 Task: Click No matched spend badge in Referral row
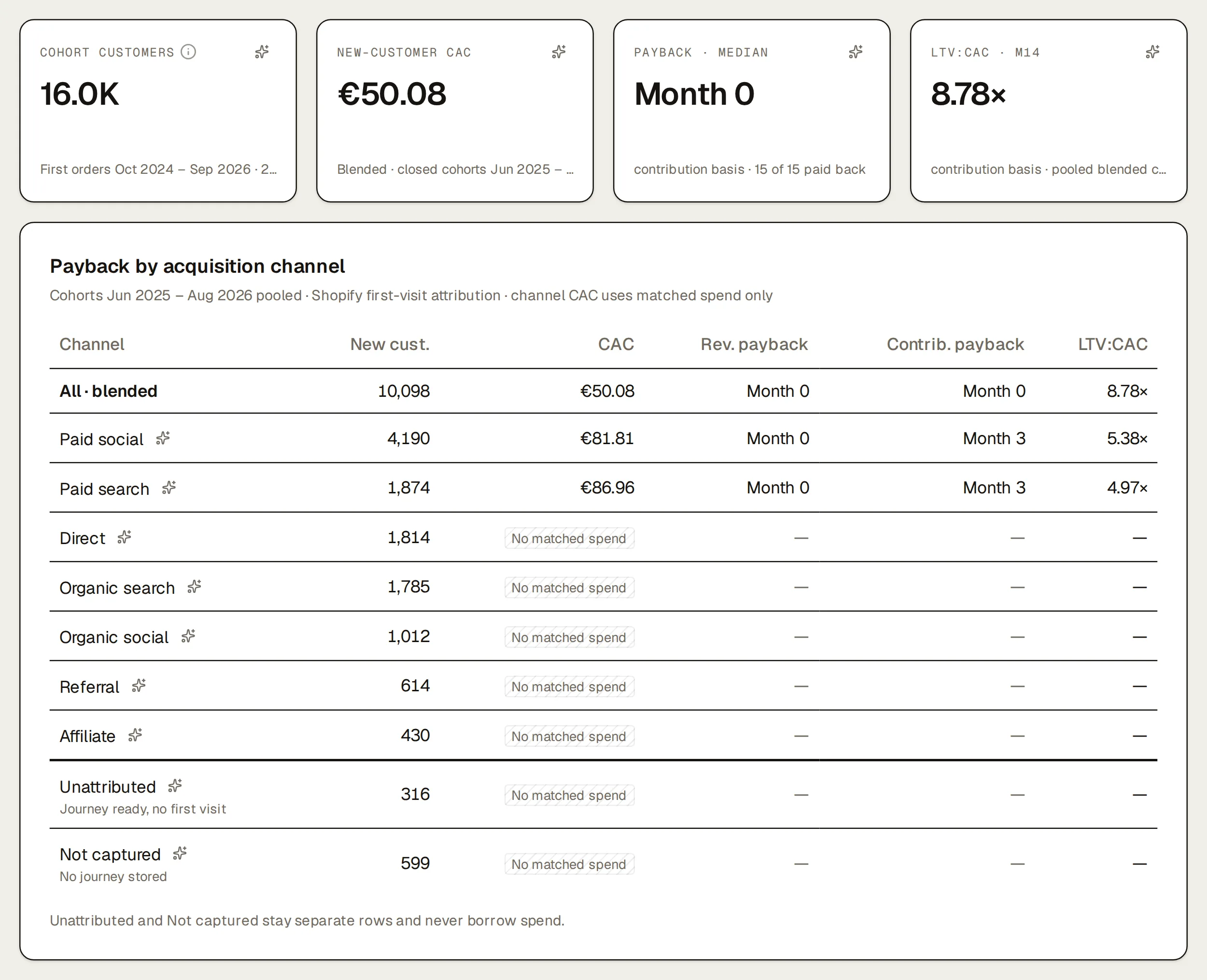click(x=569, y=687)
